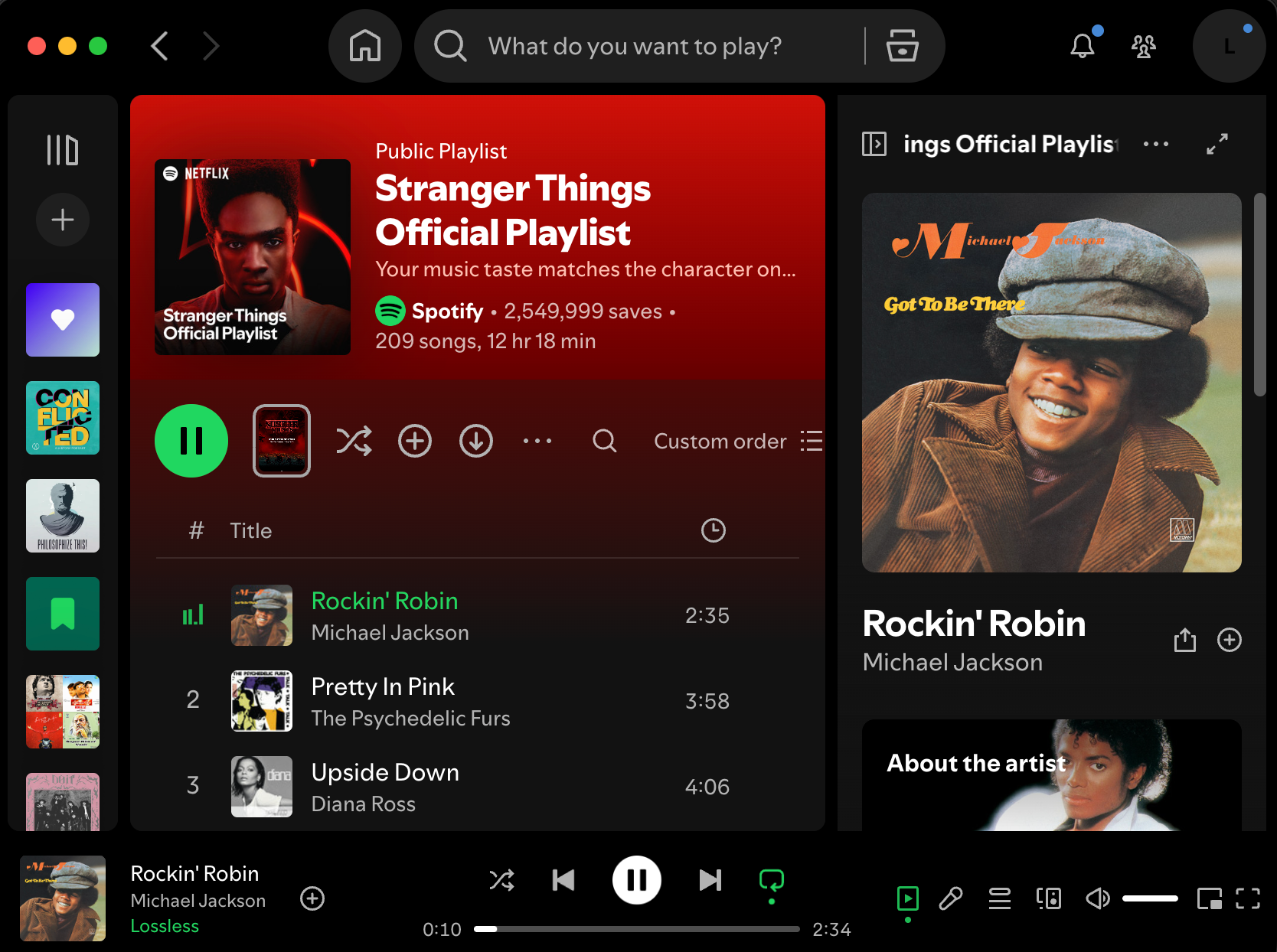Seek on the song progress bar
1277x952 pixels.
[637, 929]
